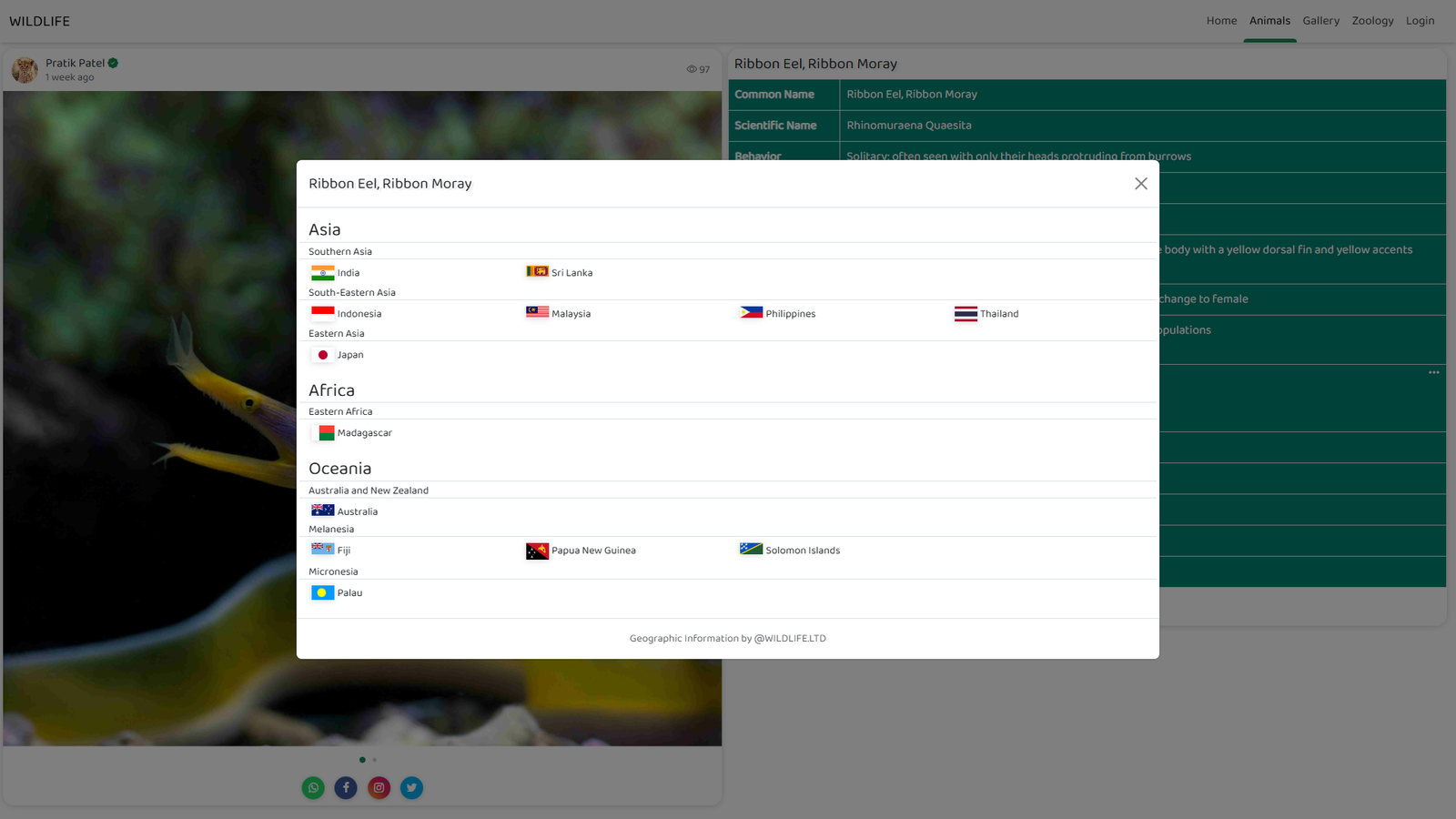Screen dimensions: 1456x819
Task: Open the Instagram share icon
Action: (379, 788)
